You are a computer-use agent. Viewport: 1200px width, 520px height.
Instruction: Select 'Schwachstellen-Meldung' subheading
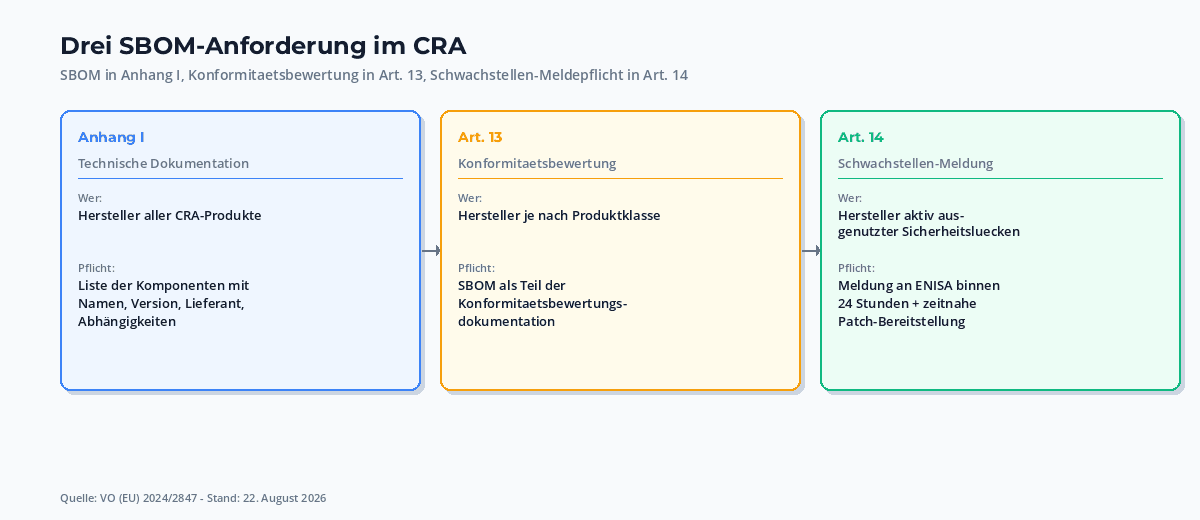click(915, 163)
